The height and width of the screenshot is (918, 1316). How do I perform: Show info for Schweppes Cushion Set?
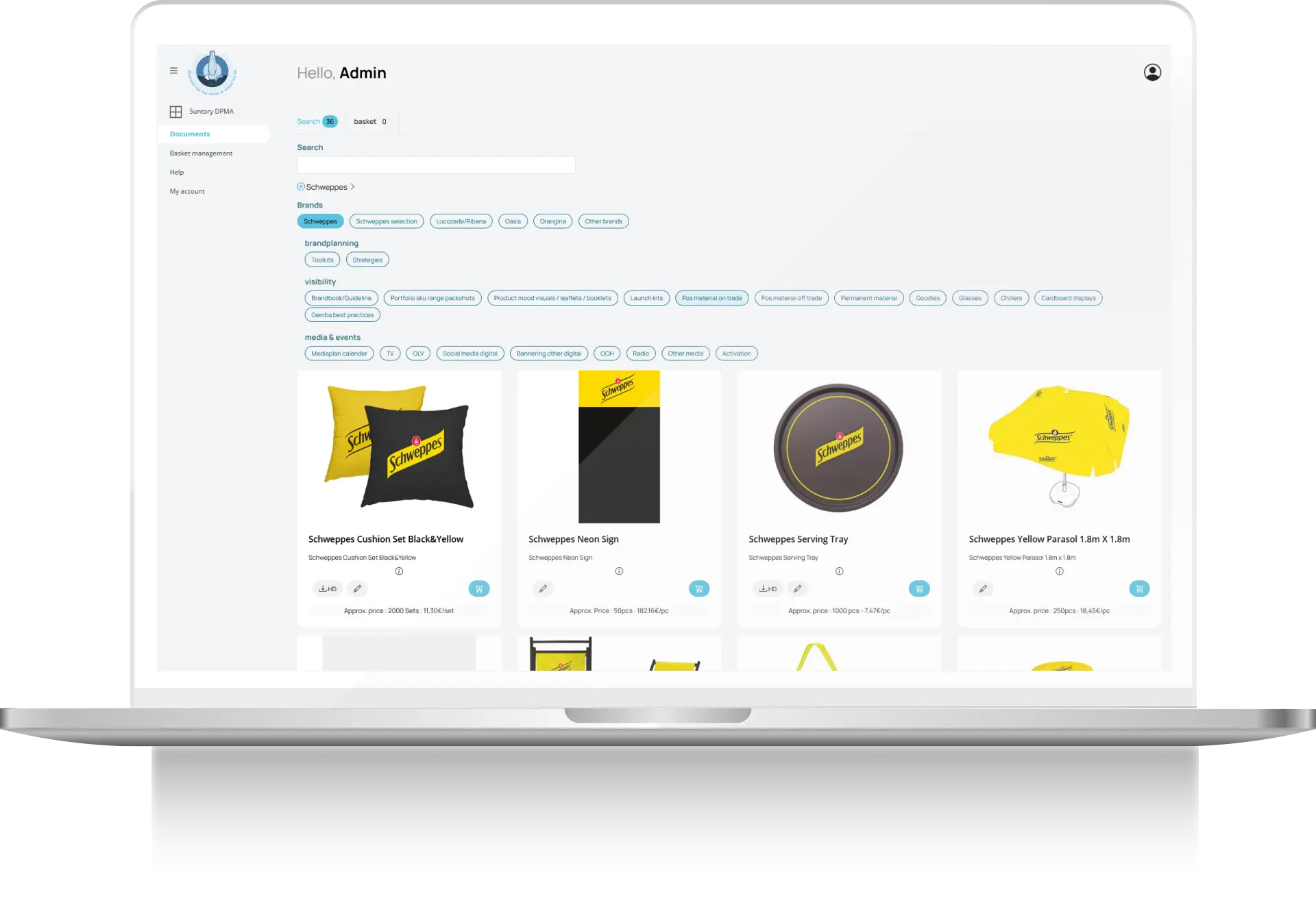click(x=399, y=571)
